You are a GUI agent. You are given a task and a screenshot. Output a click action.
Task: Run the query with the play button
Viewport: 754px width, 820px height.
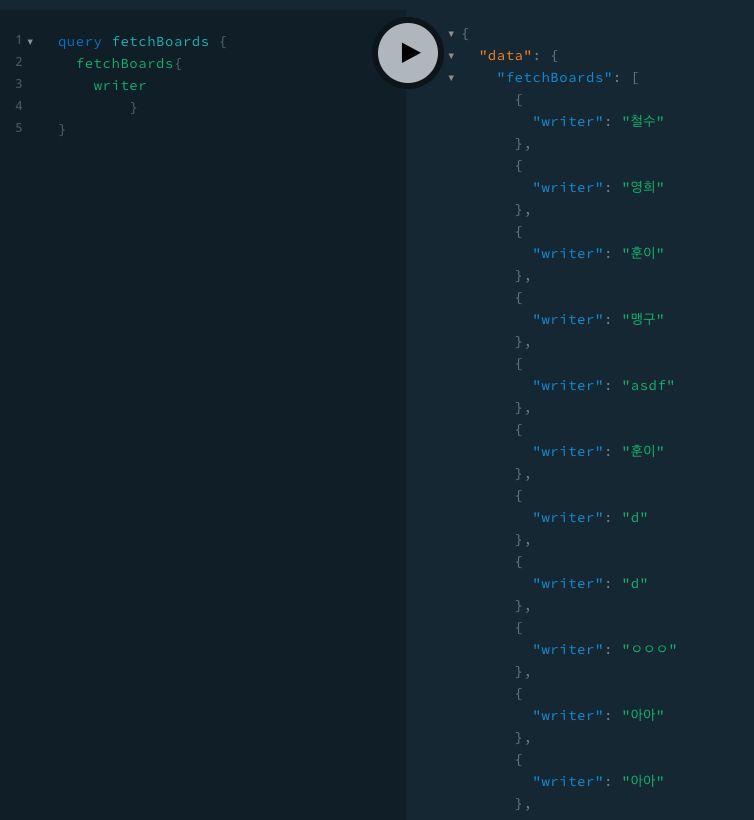pos(408,53)
